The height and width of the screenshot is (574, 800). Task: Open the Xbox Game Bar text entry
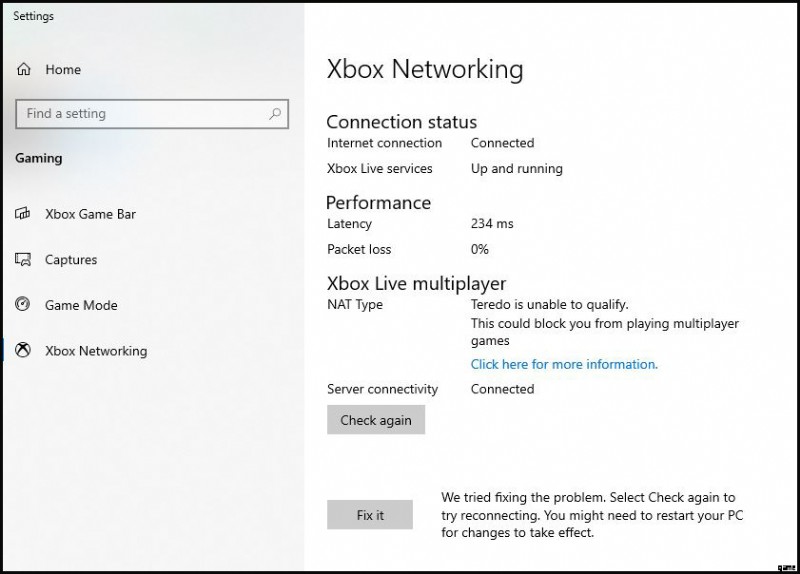(90, 214)
